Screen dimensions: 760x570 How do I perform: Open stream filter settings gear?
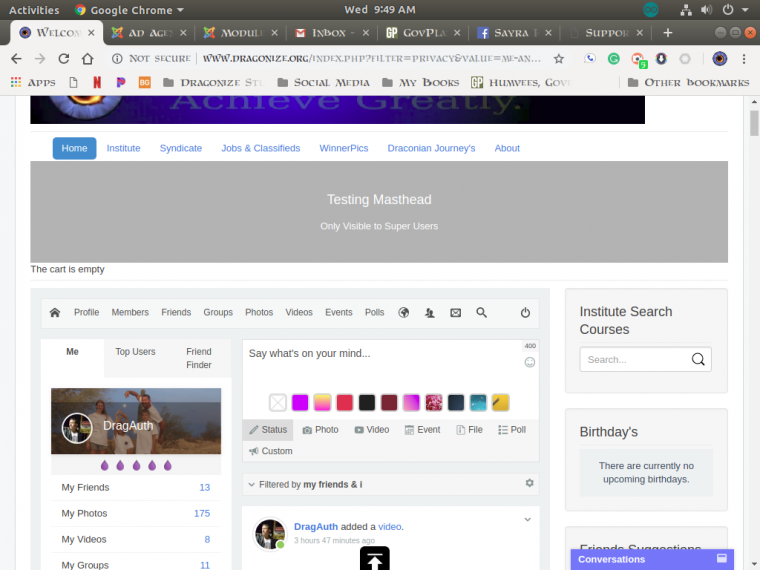[x=530, y=483]
